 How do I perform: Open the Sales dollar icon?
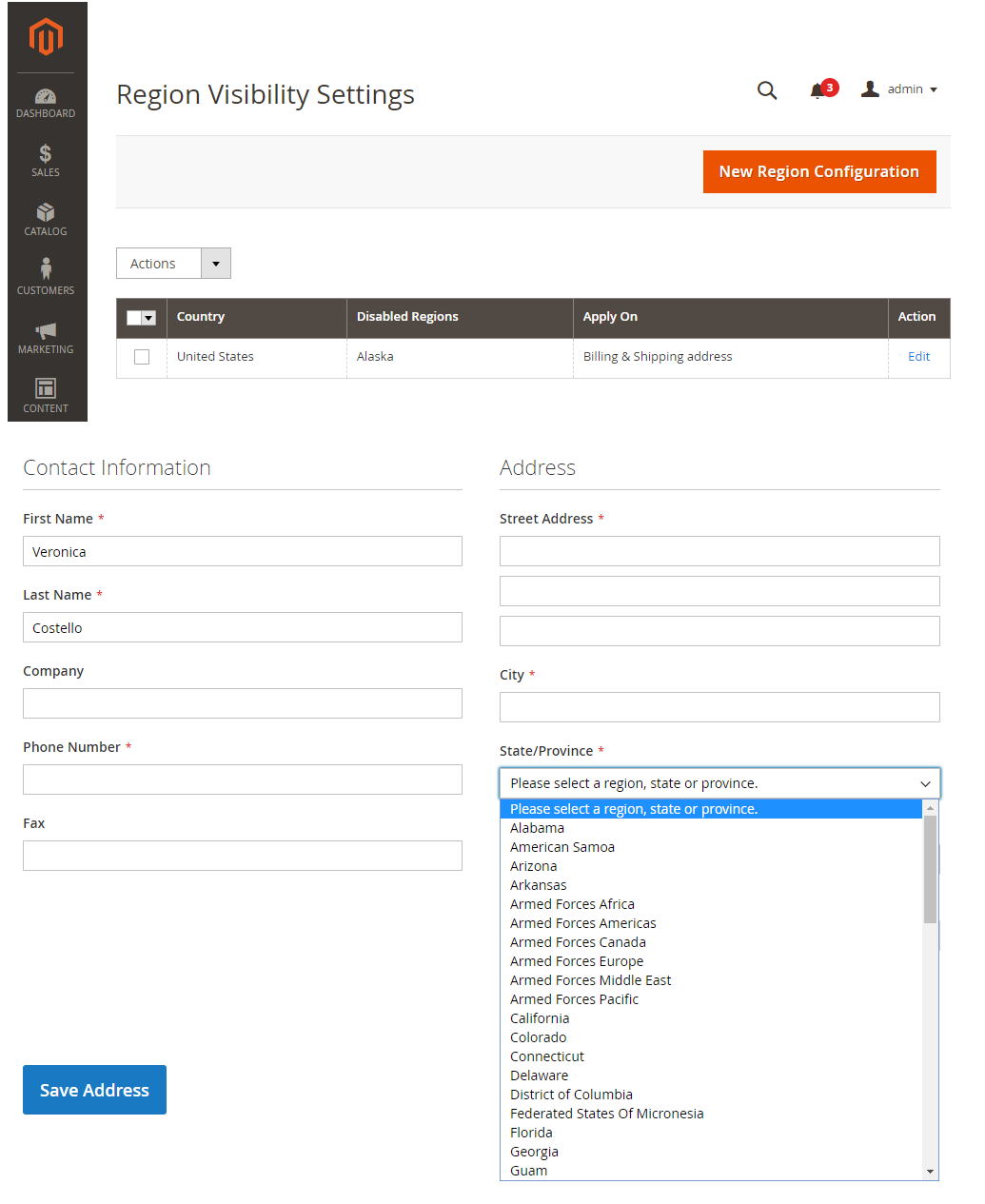click(46, 153)
